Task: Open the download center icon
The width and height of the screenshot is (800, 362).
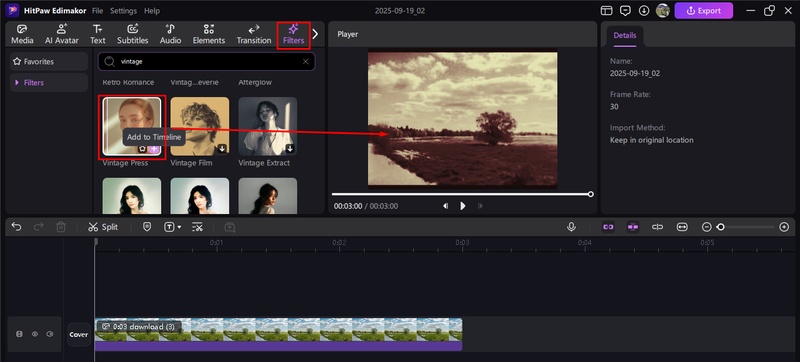Action: click(644, 11)
